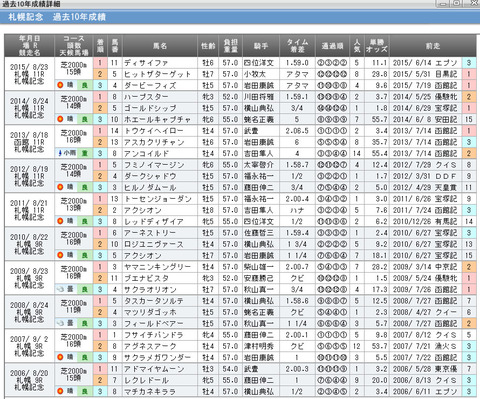Select previous race 2010/12/26 有馬記
The width and height of the screenshot is (480, 399).
point(425,221)
